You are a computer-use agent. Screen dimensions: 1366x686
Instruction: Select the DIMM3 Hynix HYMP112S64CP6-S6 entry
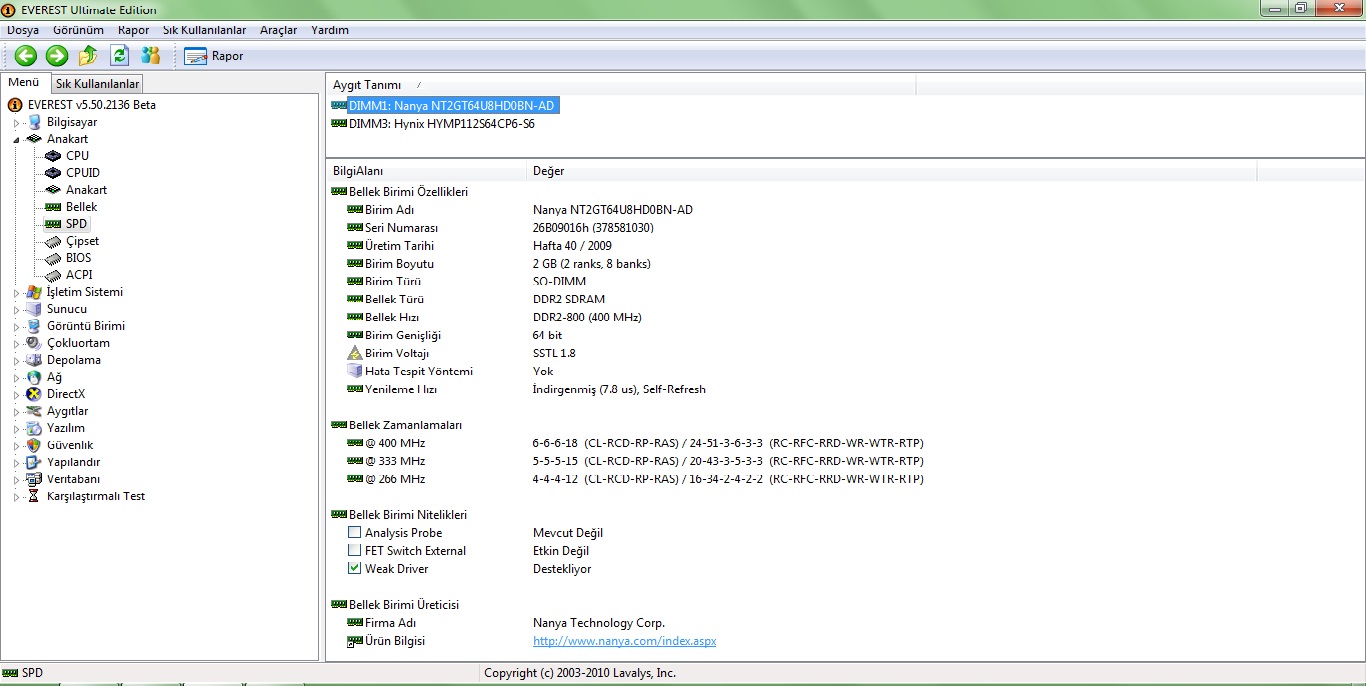click(x=441, y=124)
